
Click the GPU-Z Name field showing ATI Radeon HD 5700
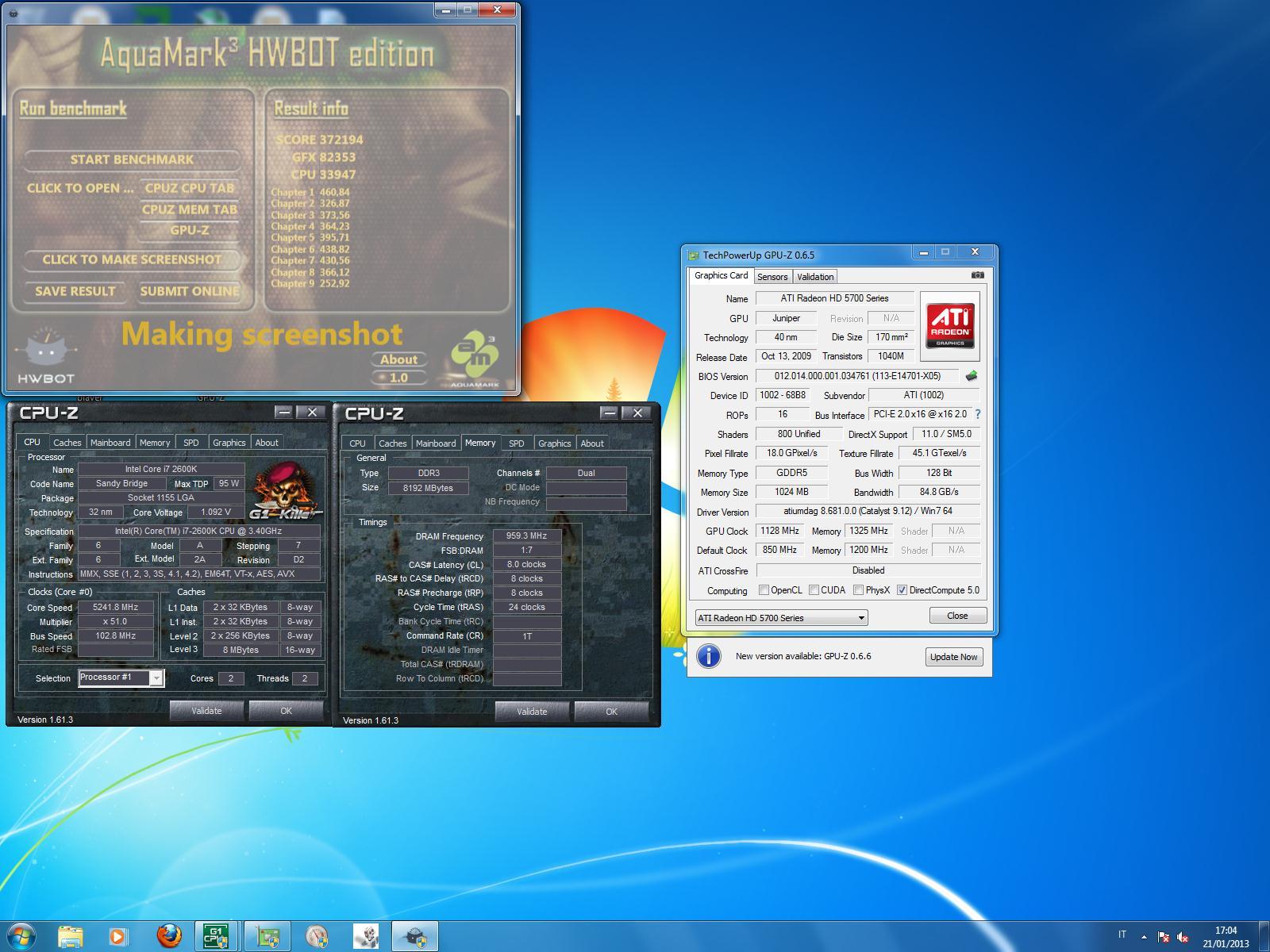tap(834, 298)
